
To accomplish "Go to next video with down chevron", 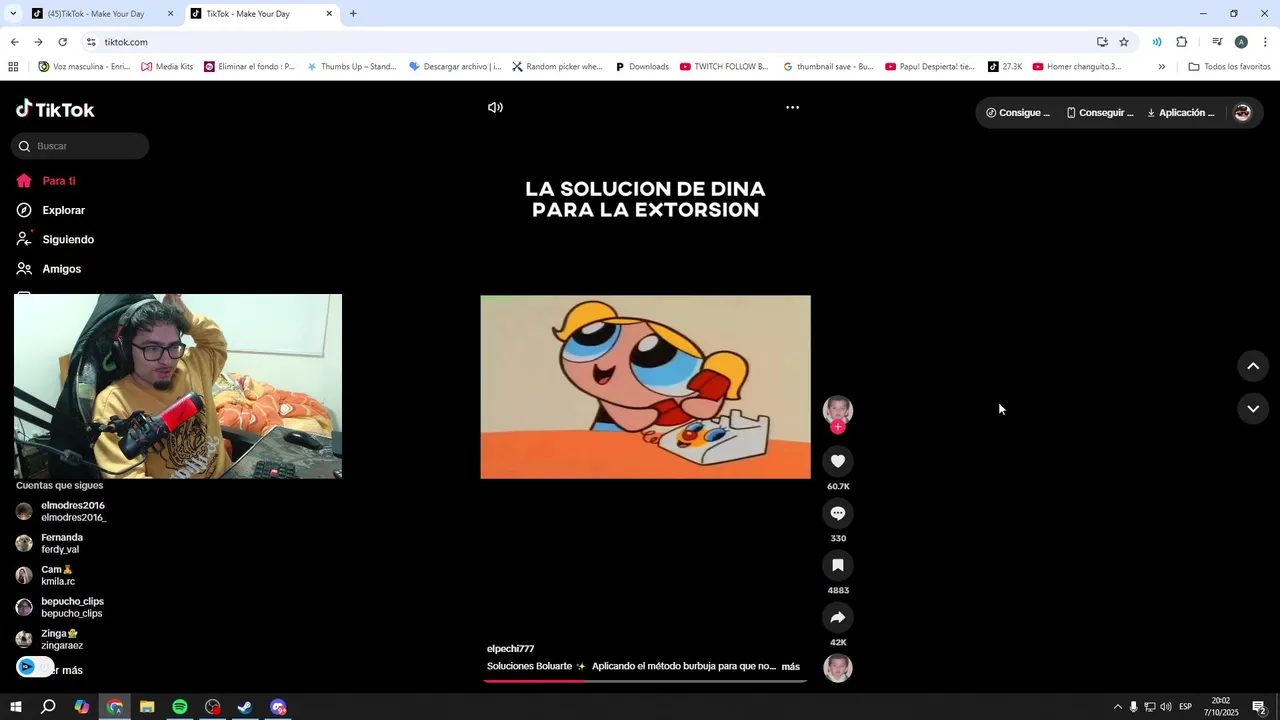I will point(1253,408).
